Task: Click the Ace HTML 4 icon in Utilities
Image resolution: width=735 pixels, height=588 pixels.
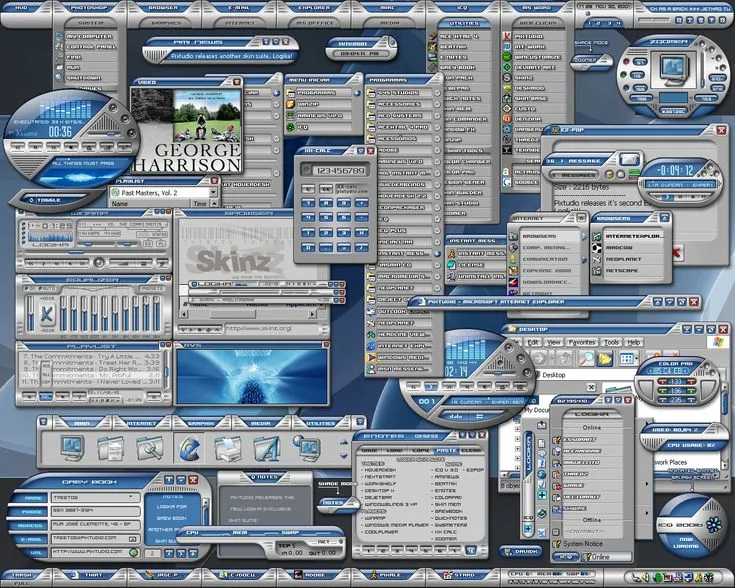Action: (432, 36)
